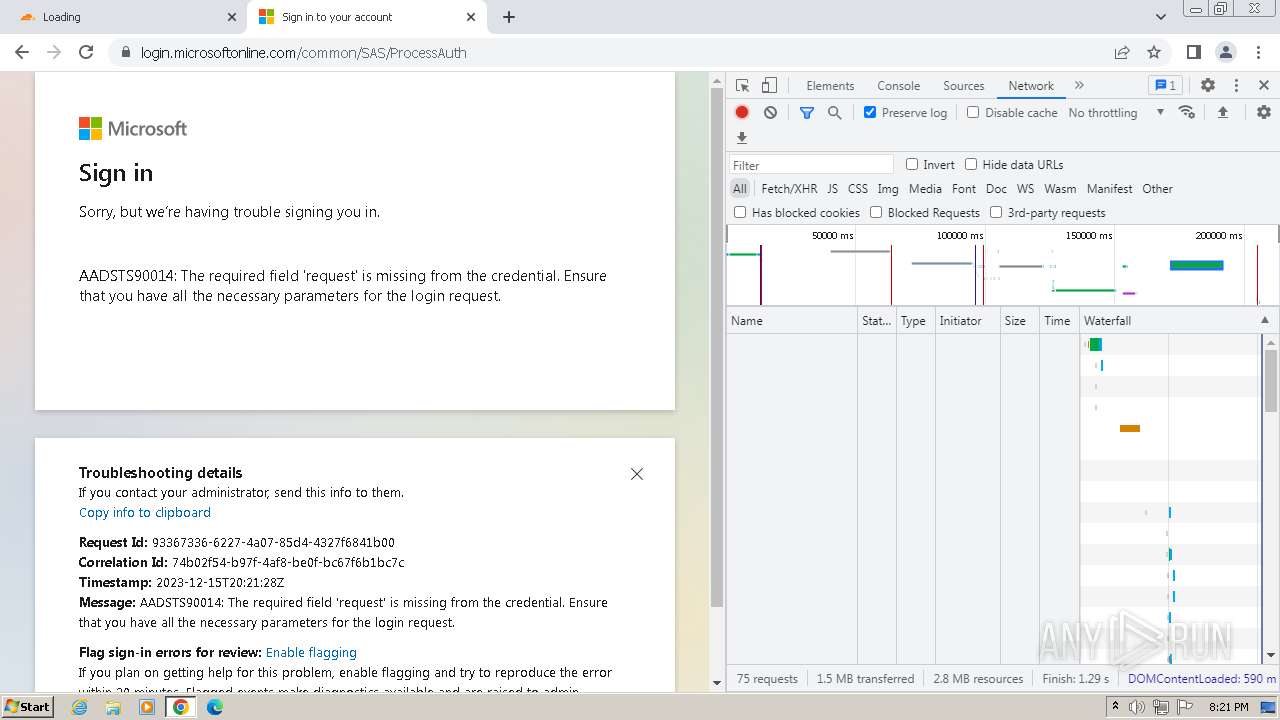This screenshot has height=720, width=1280.
Task: Close the troubleshooting details panel
Action: [x=637, y=474]
